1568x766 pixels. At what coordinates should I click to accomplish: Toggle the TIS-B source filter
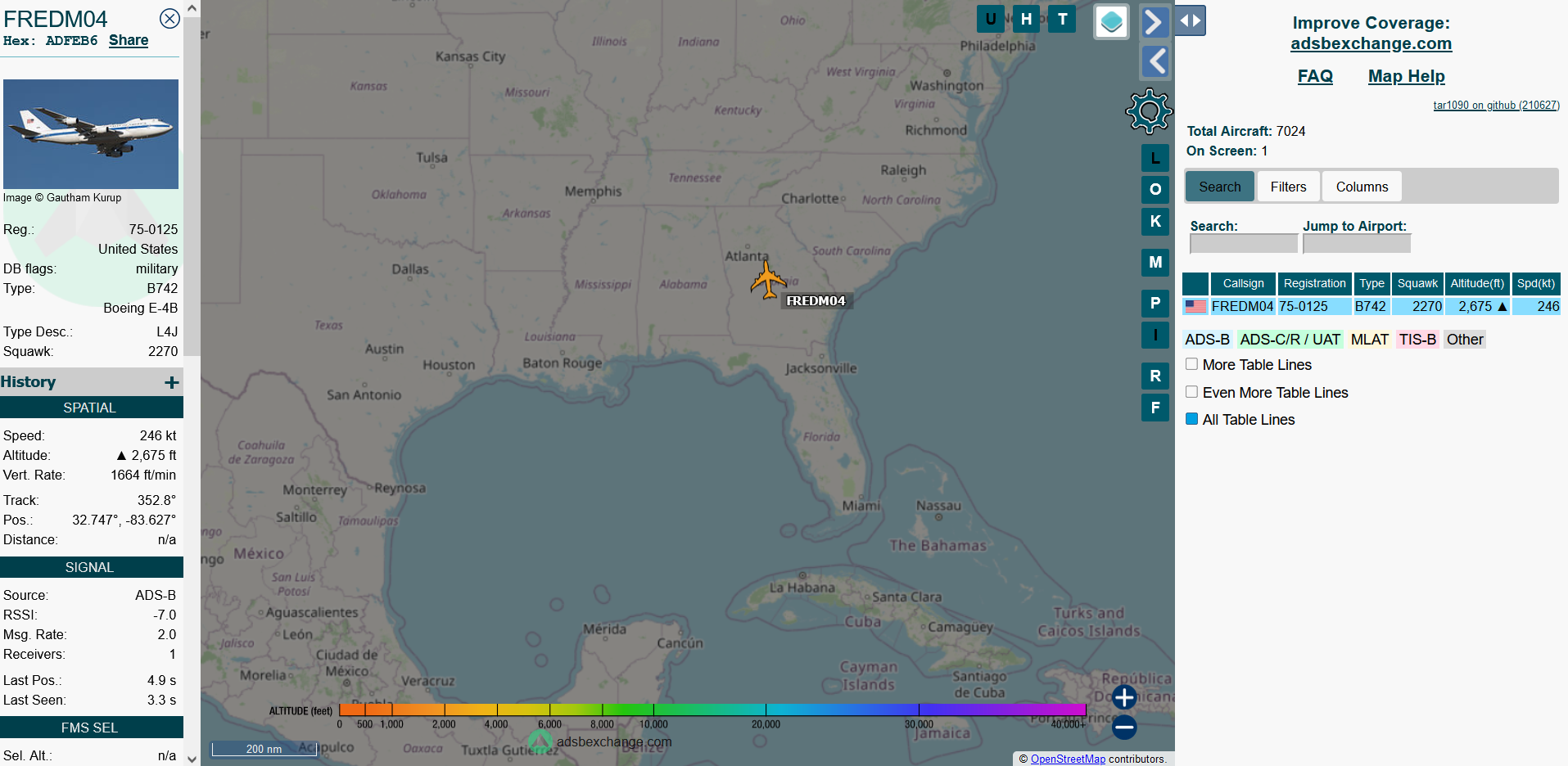1417,340
